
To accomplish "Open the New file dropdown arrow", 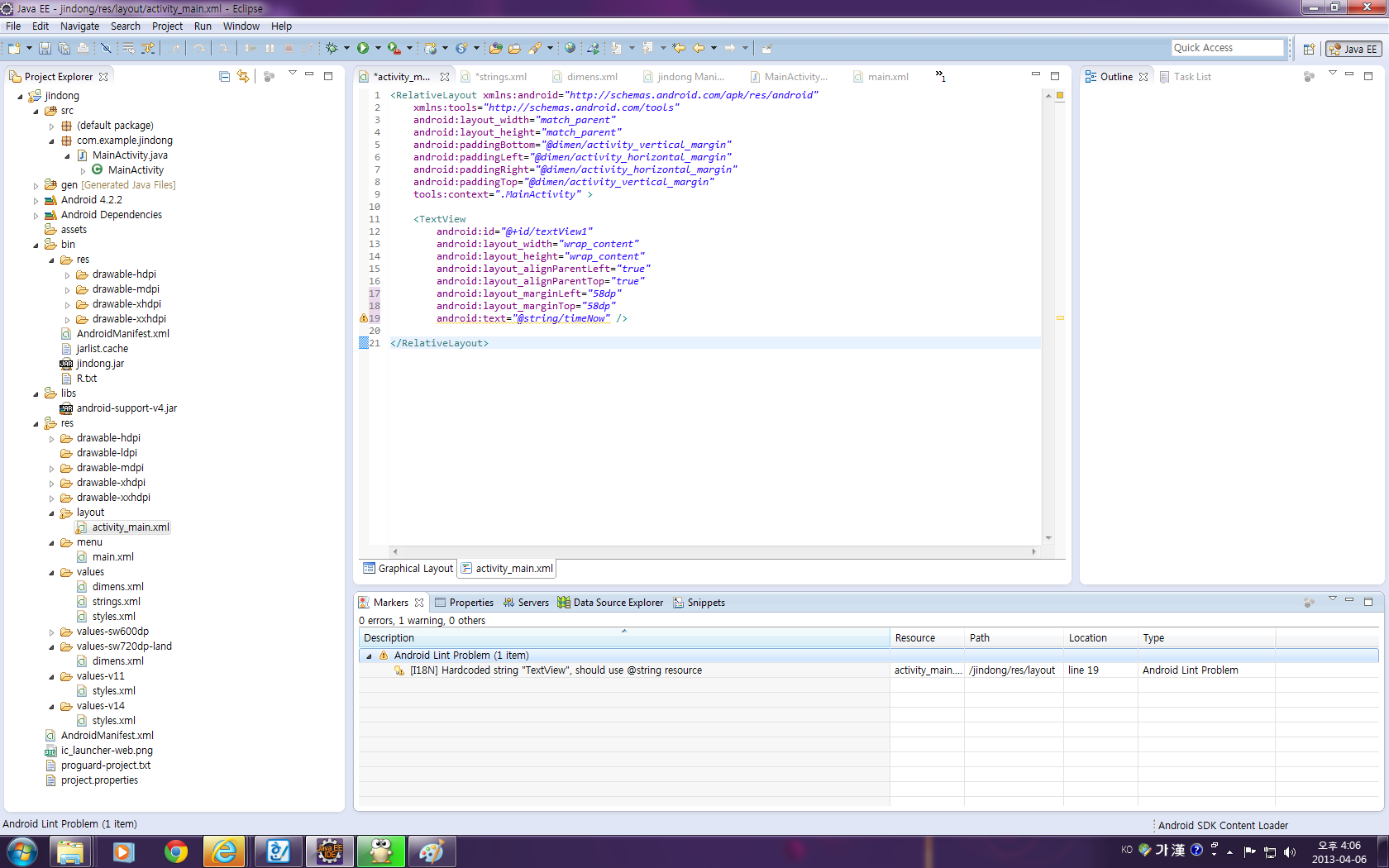I will pyautogui.click(x=29, y=49).
